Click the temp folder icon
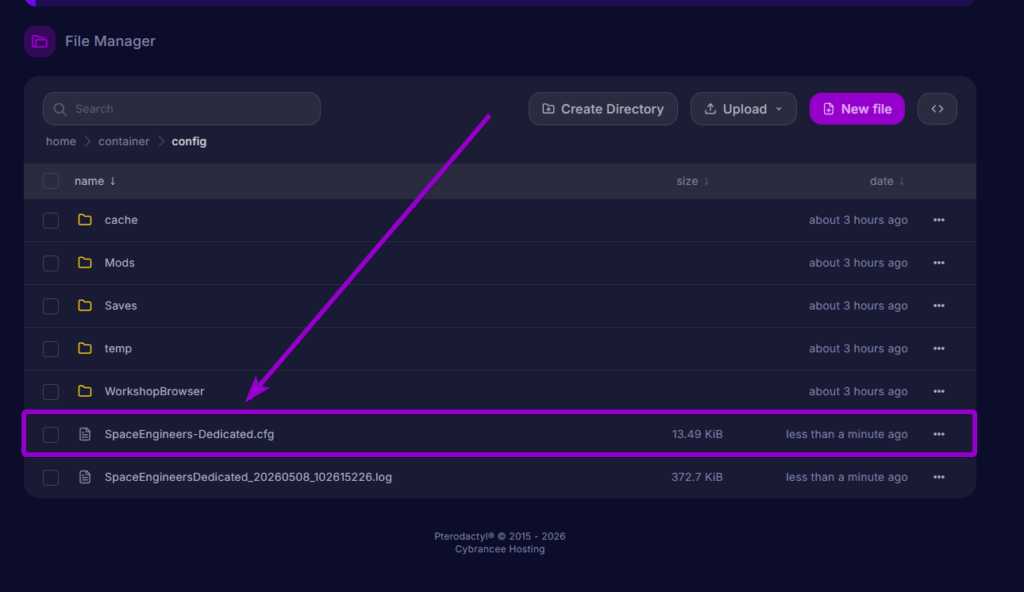The image size is (1024, 592). (x=85, y=348)
